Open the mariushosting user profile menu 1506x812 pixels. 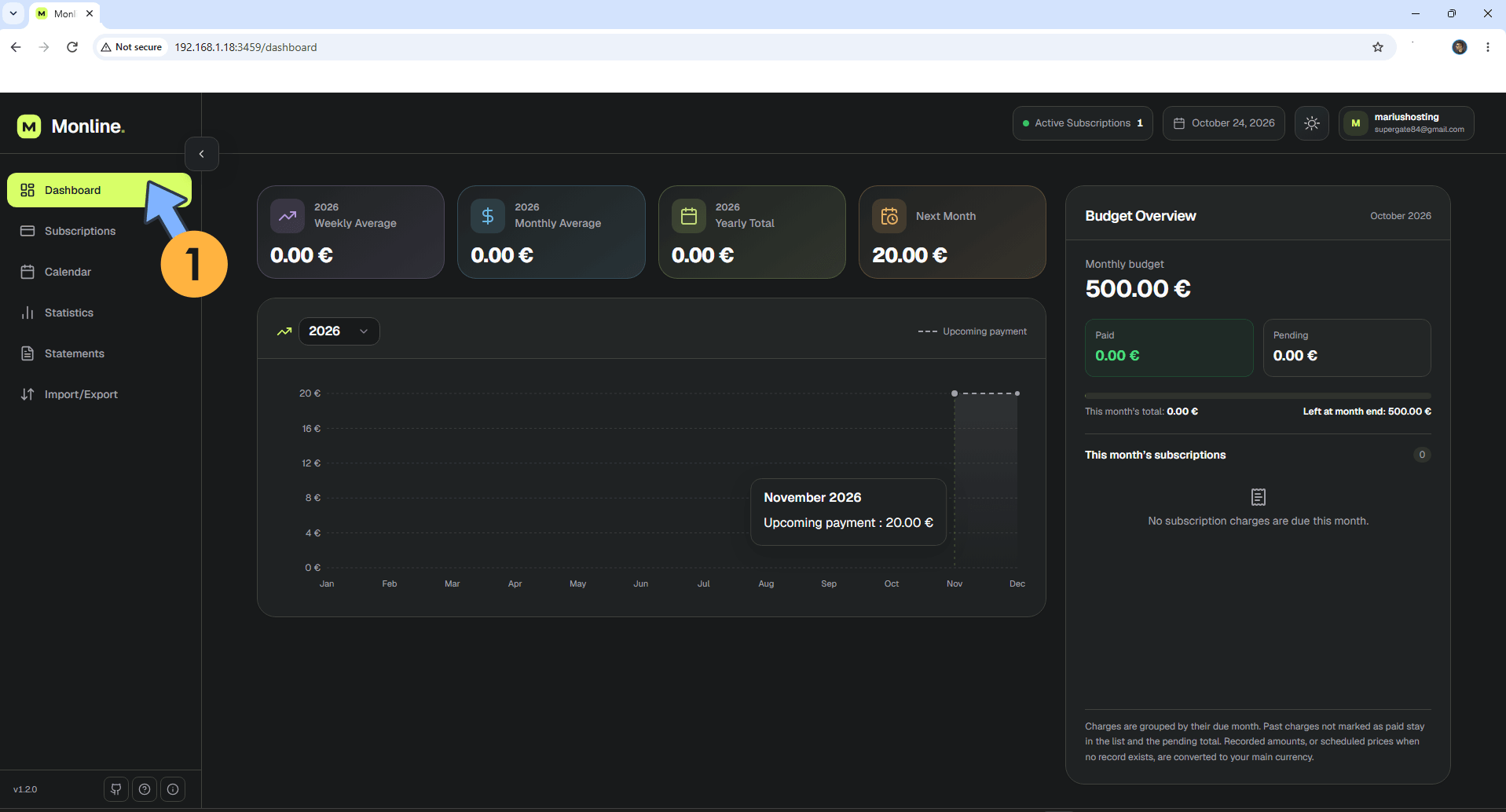1406,123
